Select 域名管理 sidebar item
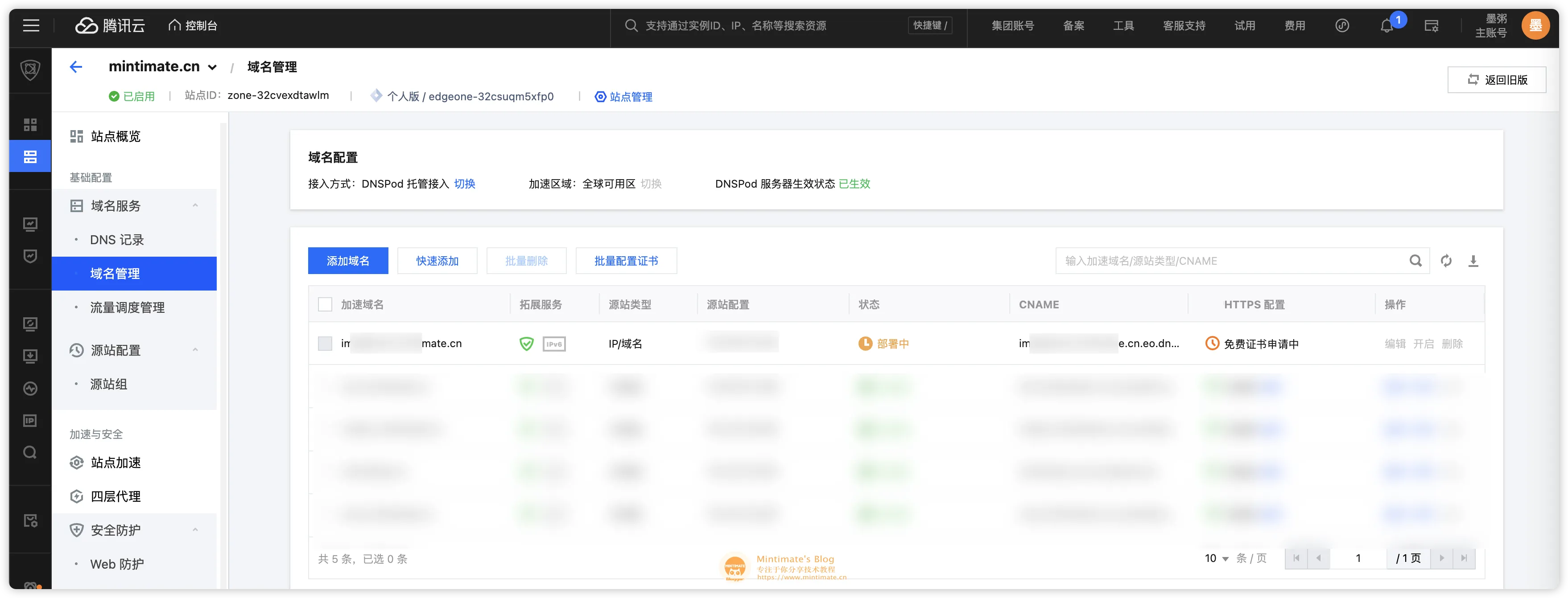 pyautogui.click(x=135, y=274)
